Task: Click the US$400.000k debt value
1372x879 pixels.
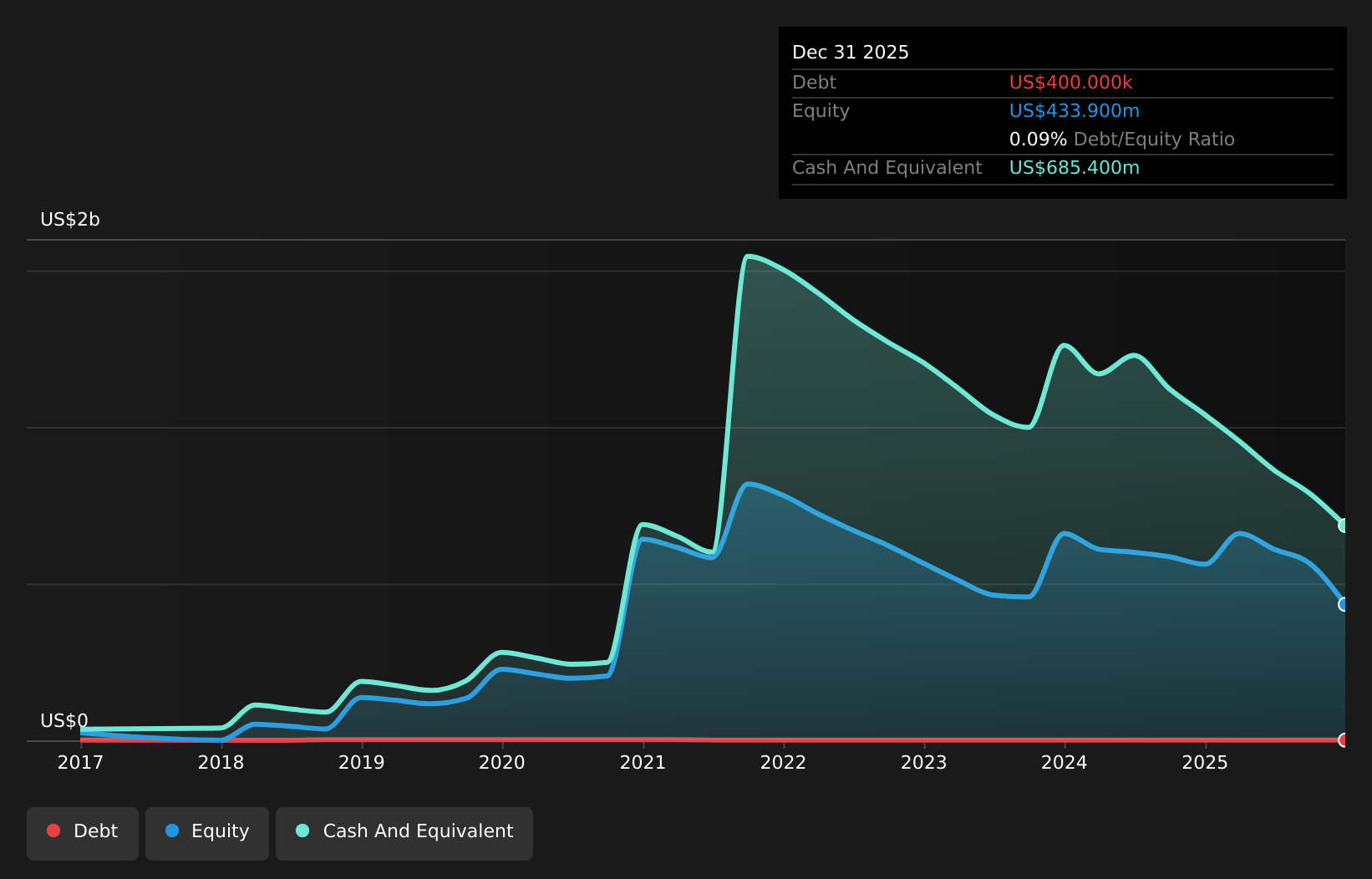Action: [1071, 83]
